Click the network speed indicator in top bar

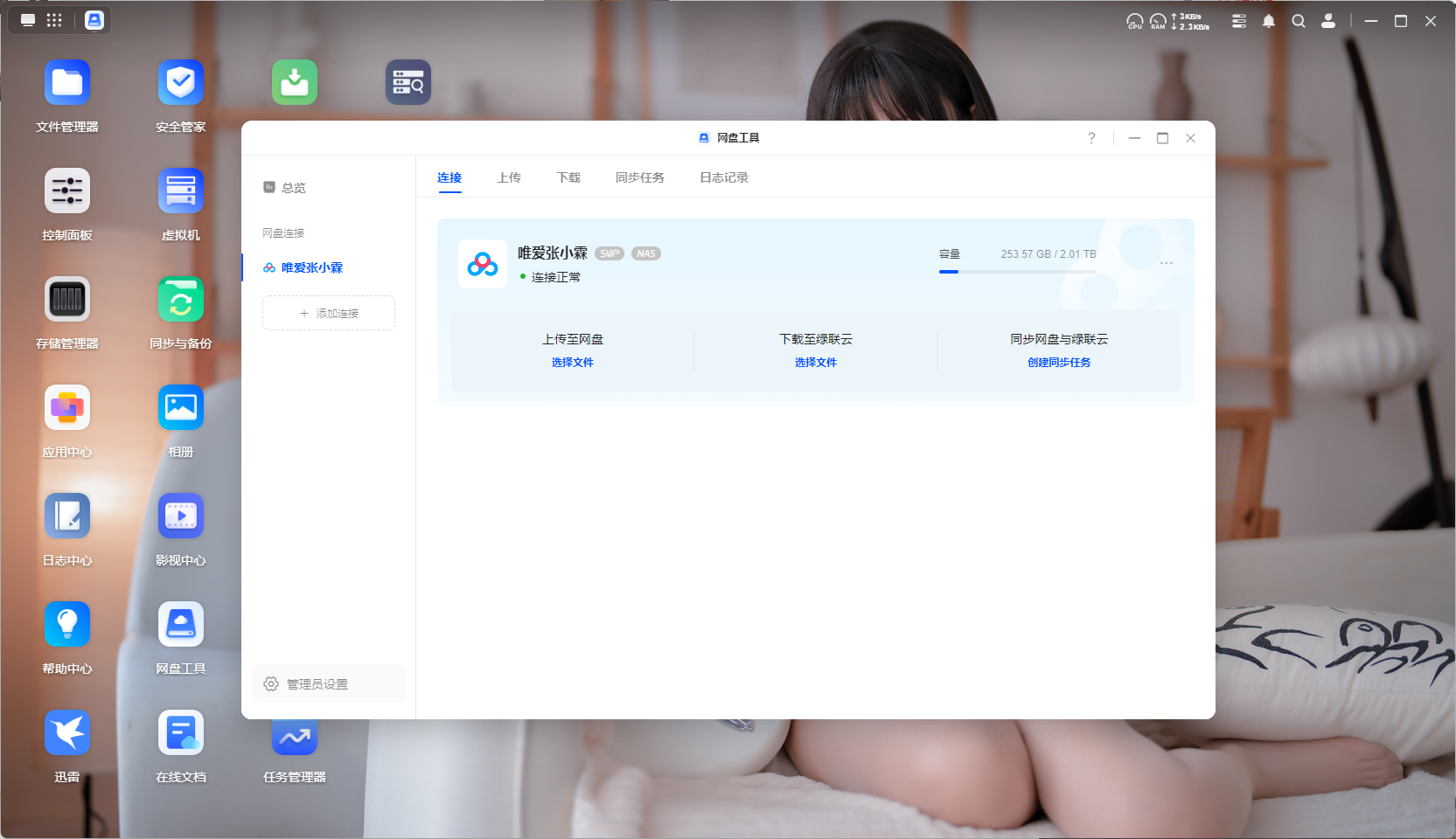1190,21
